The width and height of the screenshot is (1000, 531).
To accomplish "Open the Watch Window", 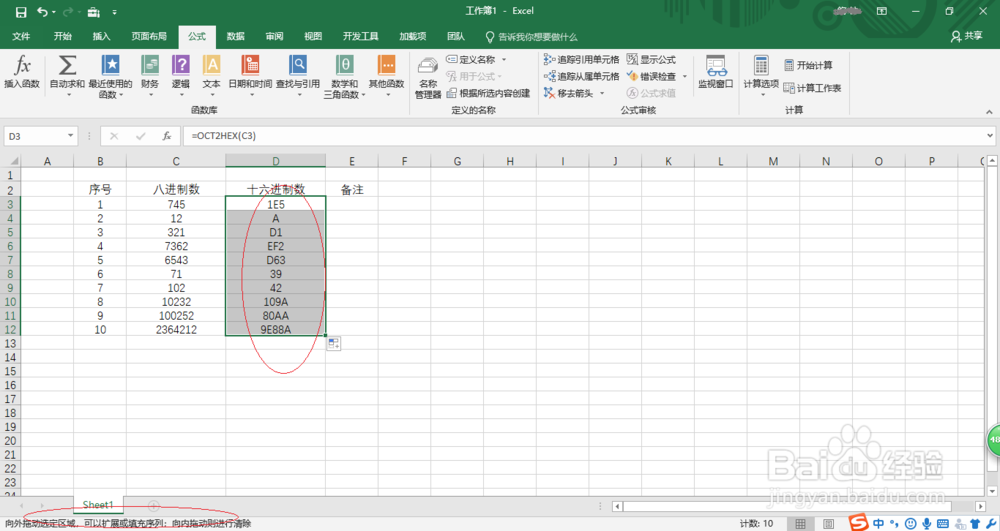I will [x=716, y=71].
